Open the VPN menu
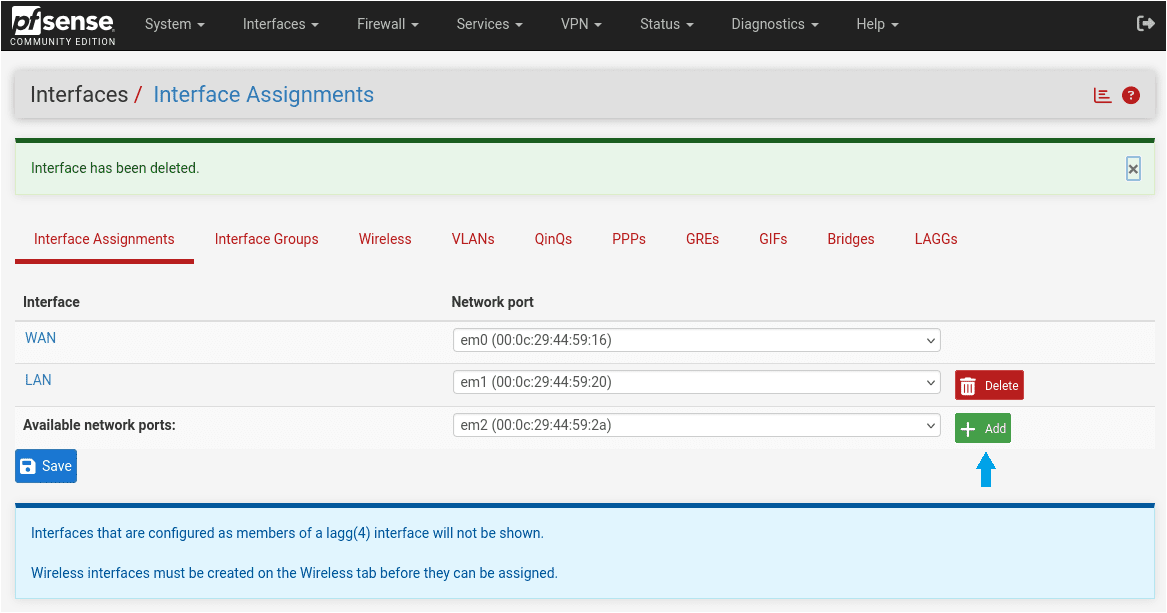This screenshot has width=1167, height=613. 581,24
